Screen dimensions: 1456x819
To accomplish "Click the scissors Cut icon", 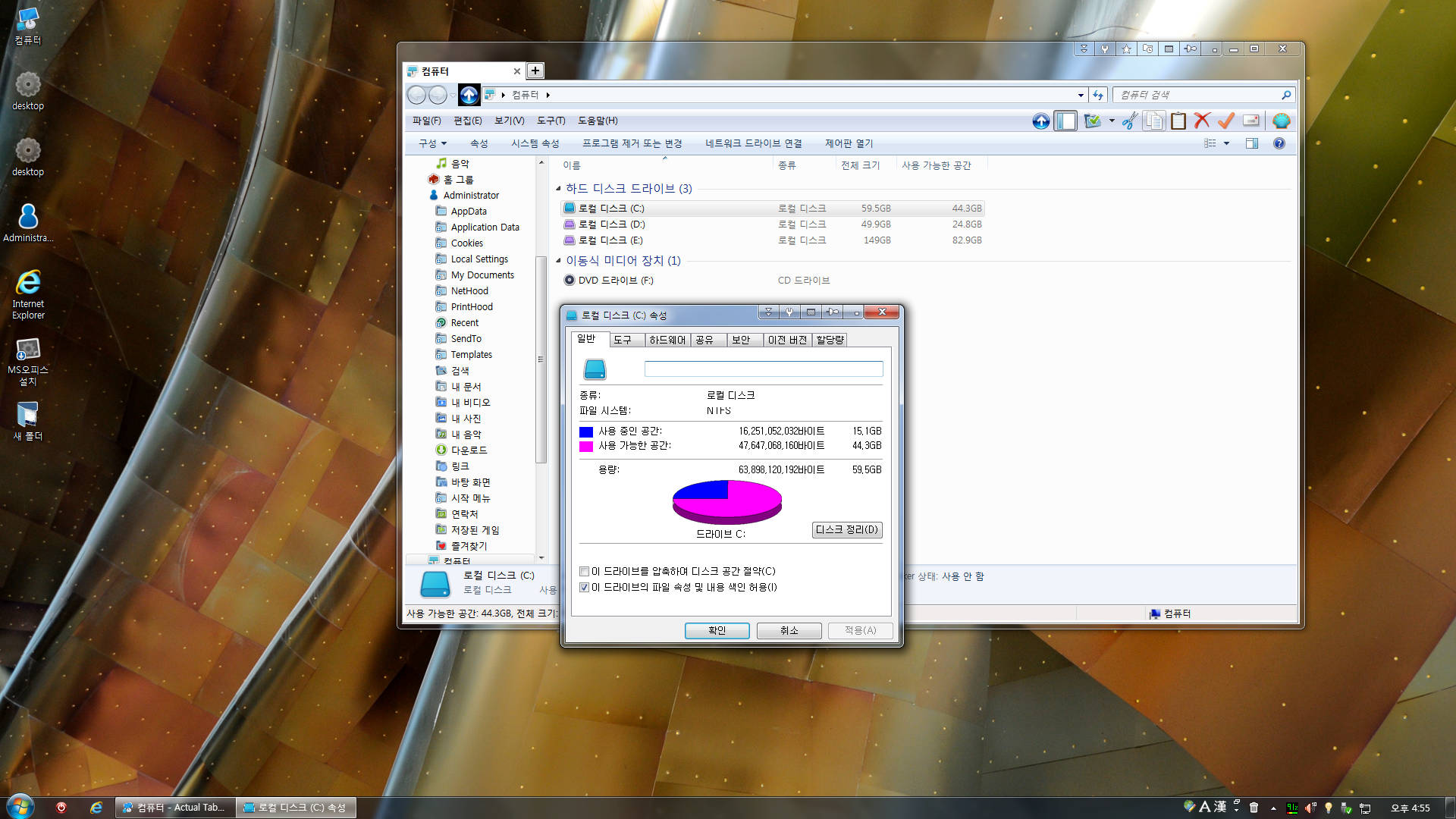I will 1130,121.
